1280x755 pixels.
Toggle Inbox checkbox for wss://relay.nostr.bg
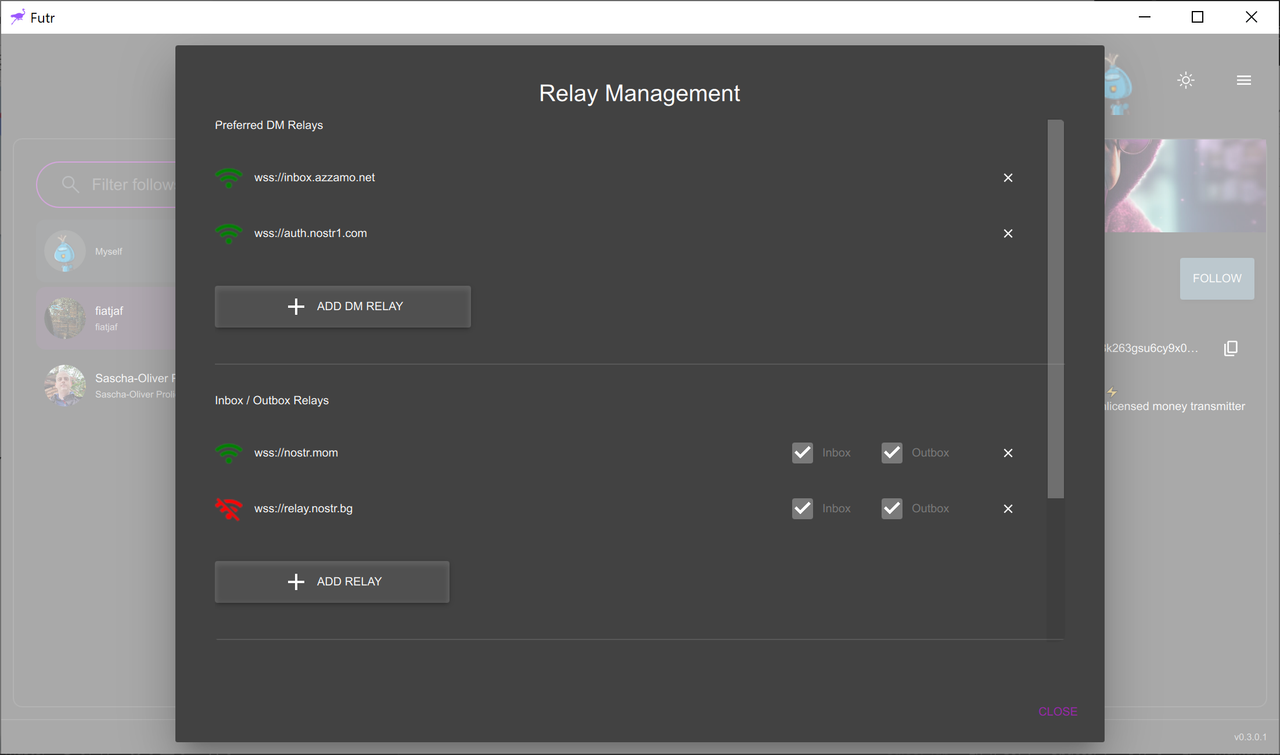click(802, 509)
